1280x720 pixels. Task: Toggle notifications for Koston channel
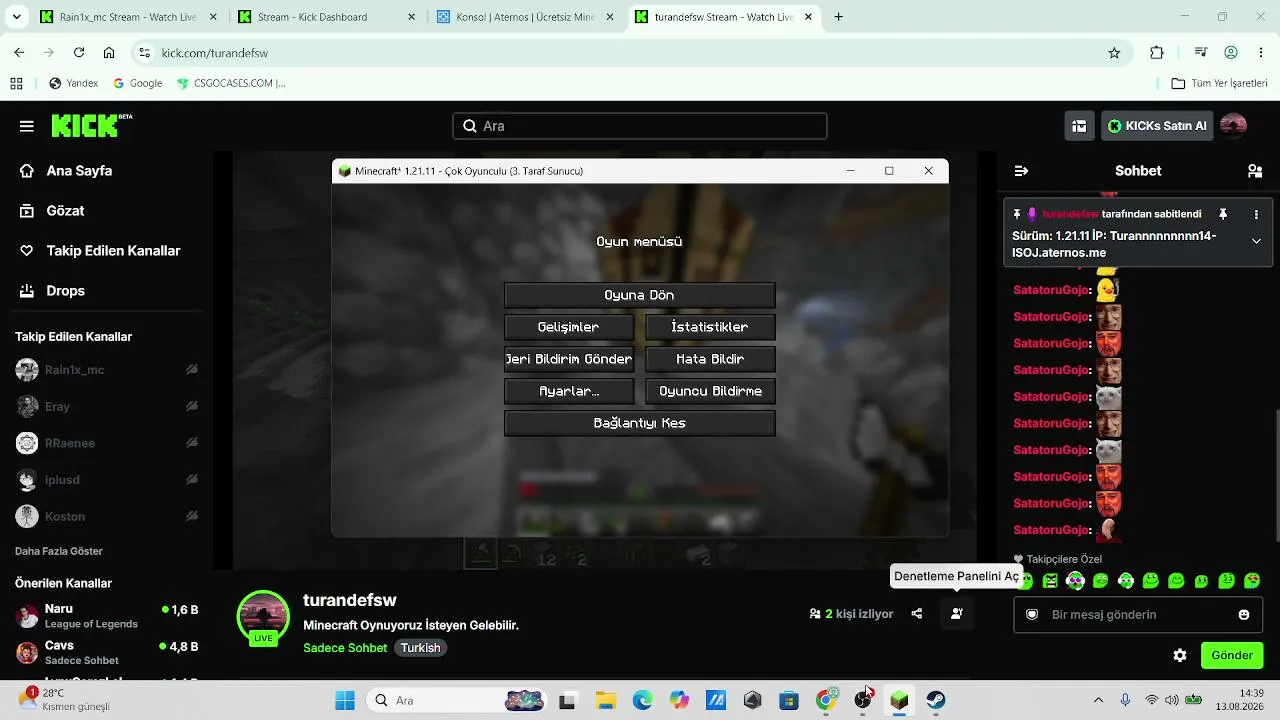click(192, 516)
